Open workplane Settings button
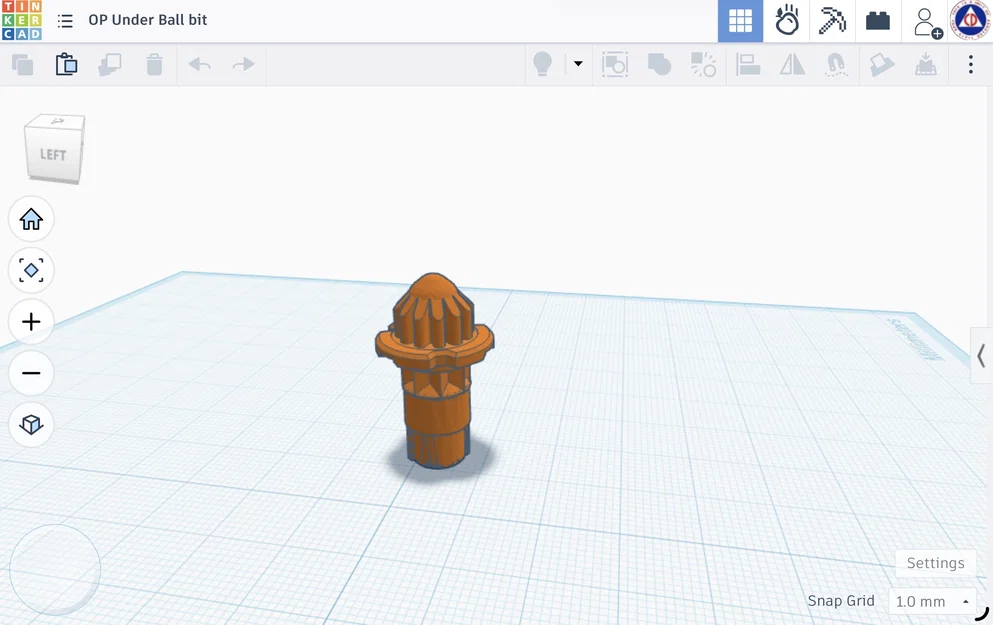This screenshot has height=625, width=993. click(x=935, y=563)
